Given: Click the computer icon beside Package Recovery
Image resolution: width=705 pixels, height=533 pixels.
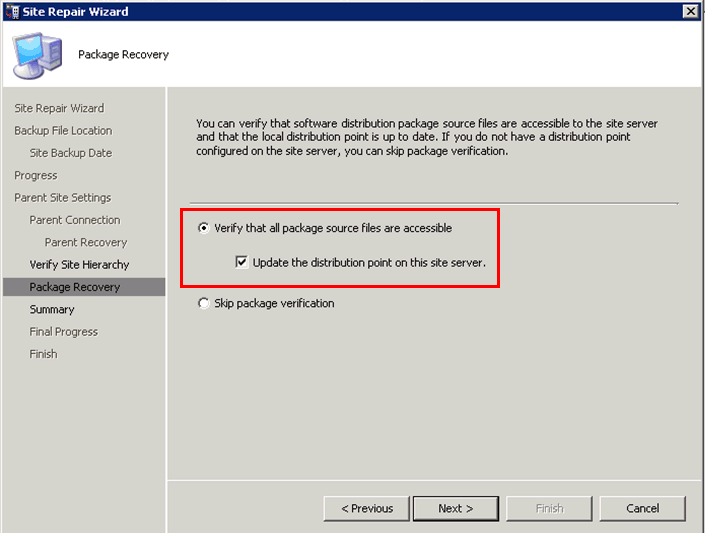Looking at the screenshot, I should 37,55.
